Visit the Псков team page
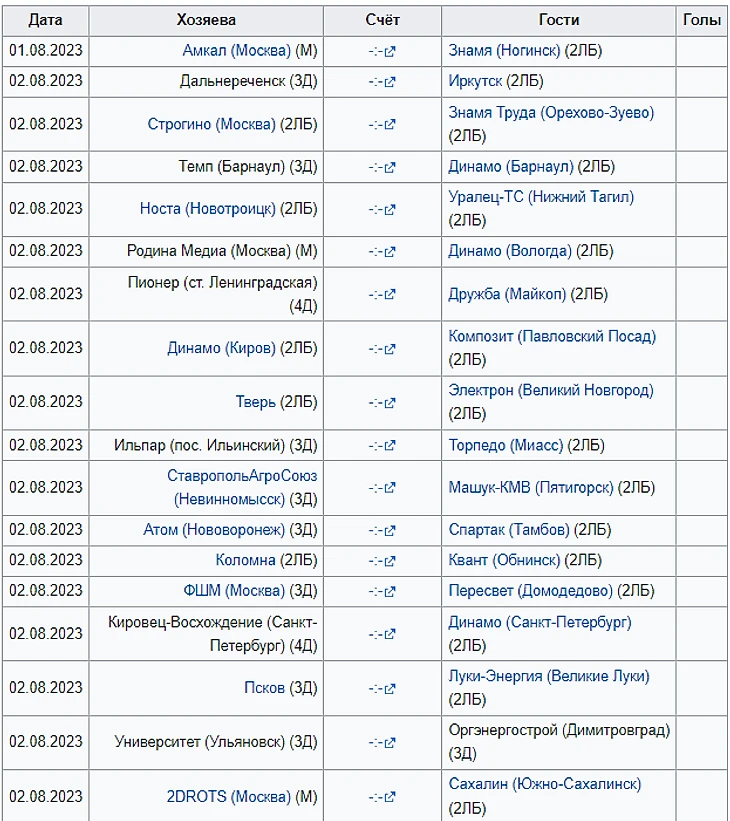The height and width of the screenshot is (821, 730). point(265,687)
